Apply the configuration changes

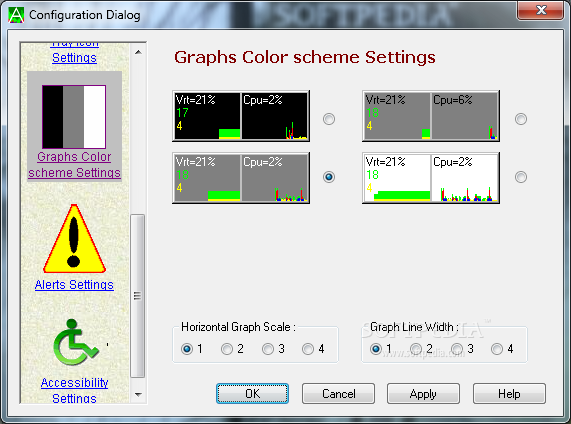pos(423,393)
